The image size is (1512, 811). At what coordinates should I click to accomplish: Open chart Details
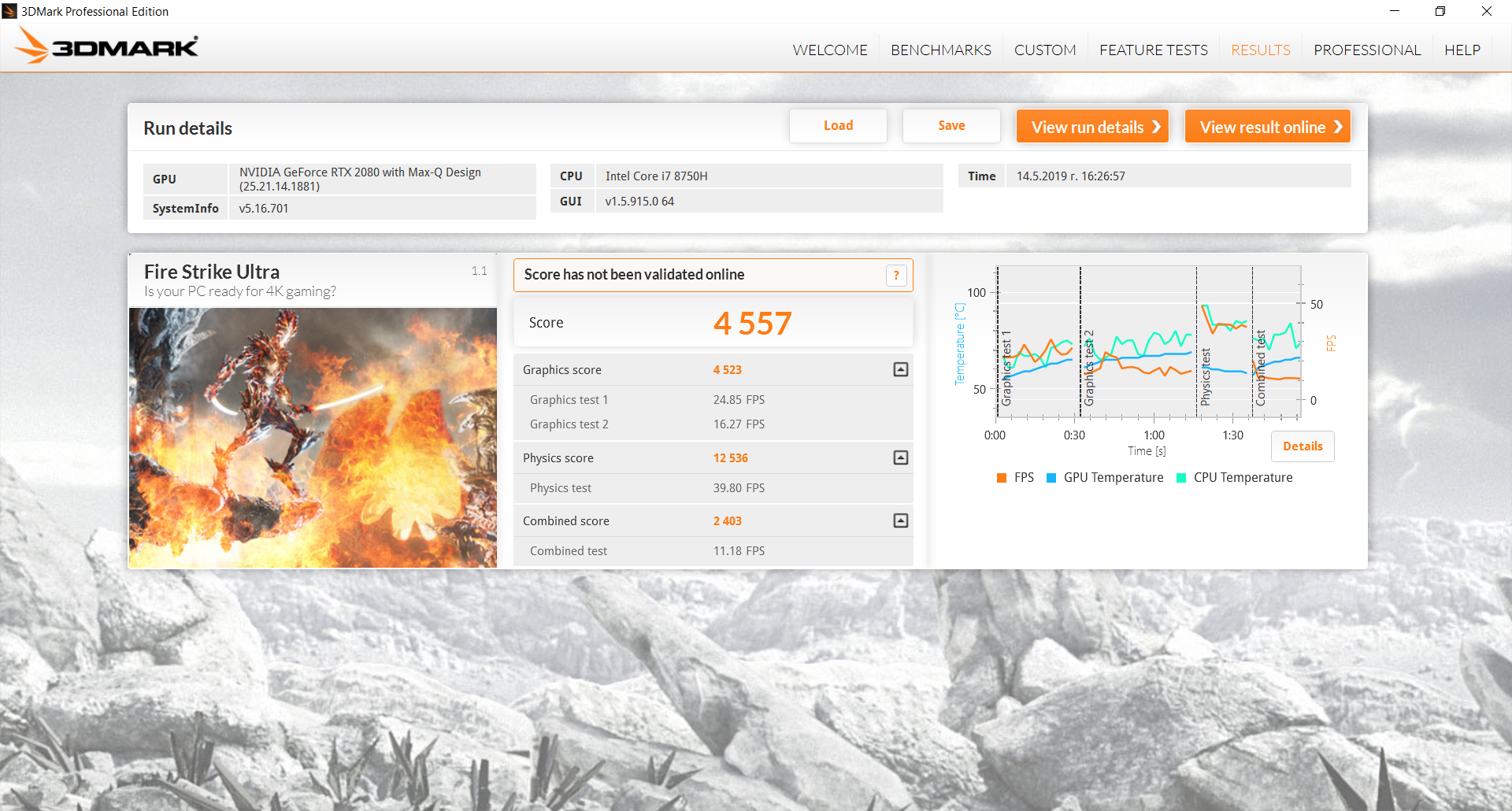[x=1303, y=446]
